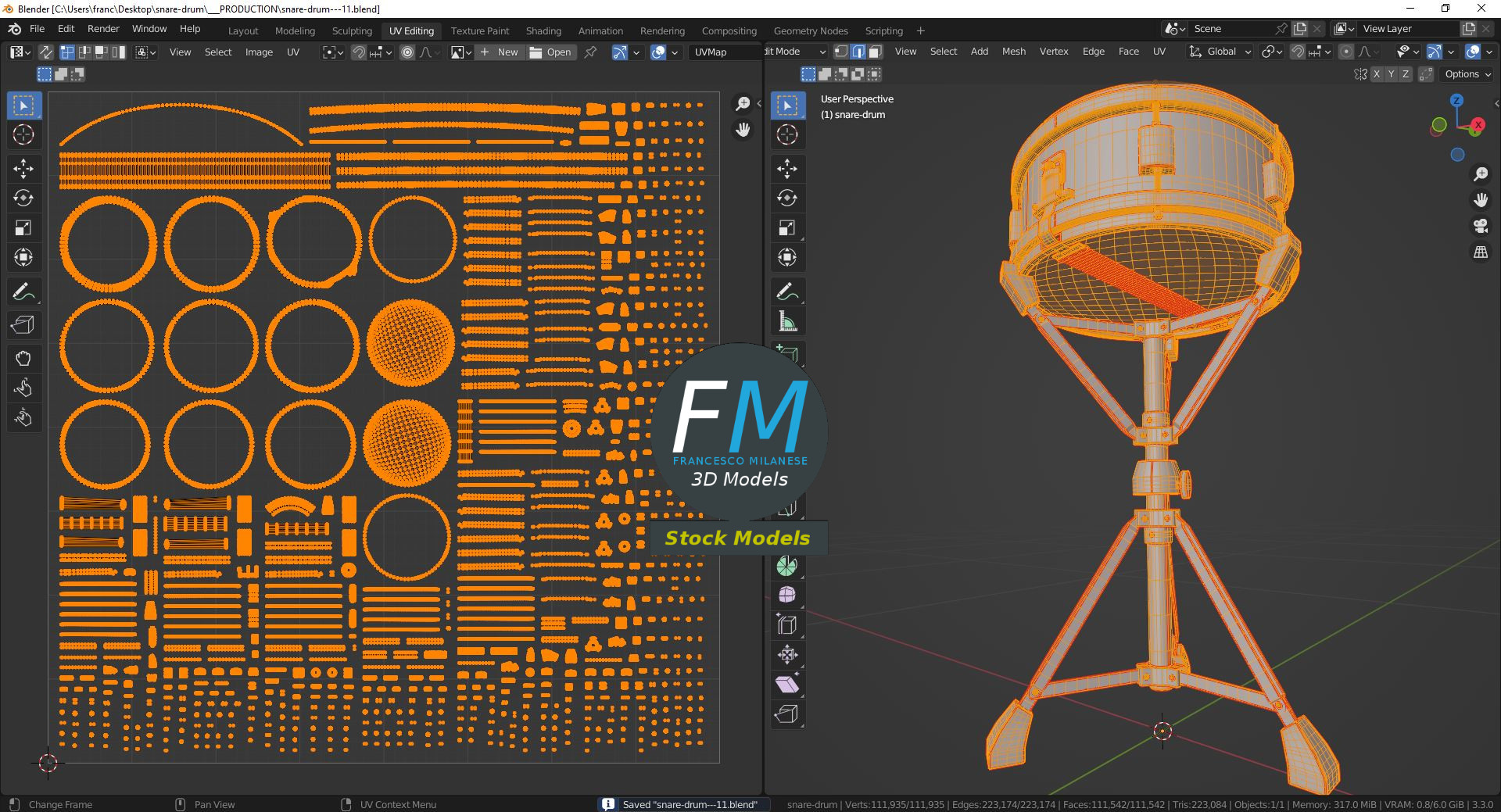Click the camera view icon in viewport
The height and width of the screenshot is (812, 1501).
click(1481, 227)
